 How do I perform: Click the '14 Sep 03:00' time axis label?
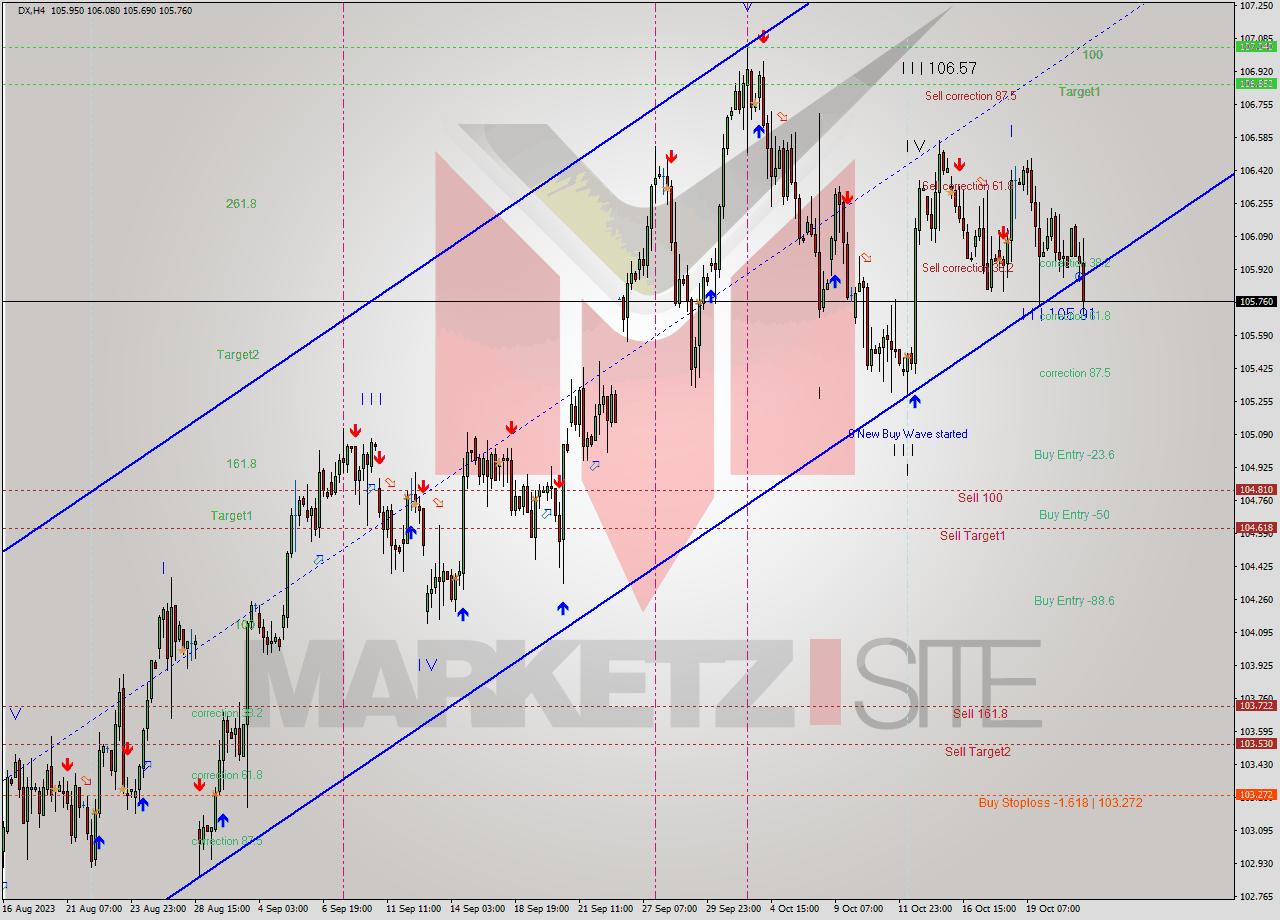click(x=476, y=909)
